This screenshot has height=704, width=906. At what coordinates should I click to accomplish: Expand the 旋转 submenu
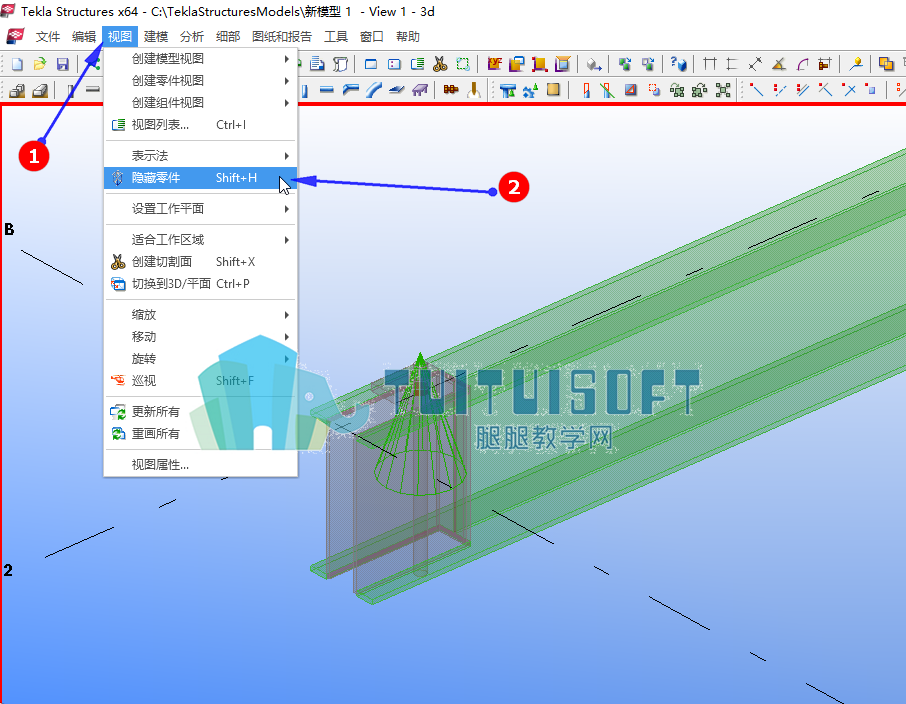[x=200, y=359]
